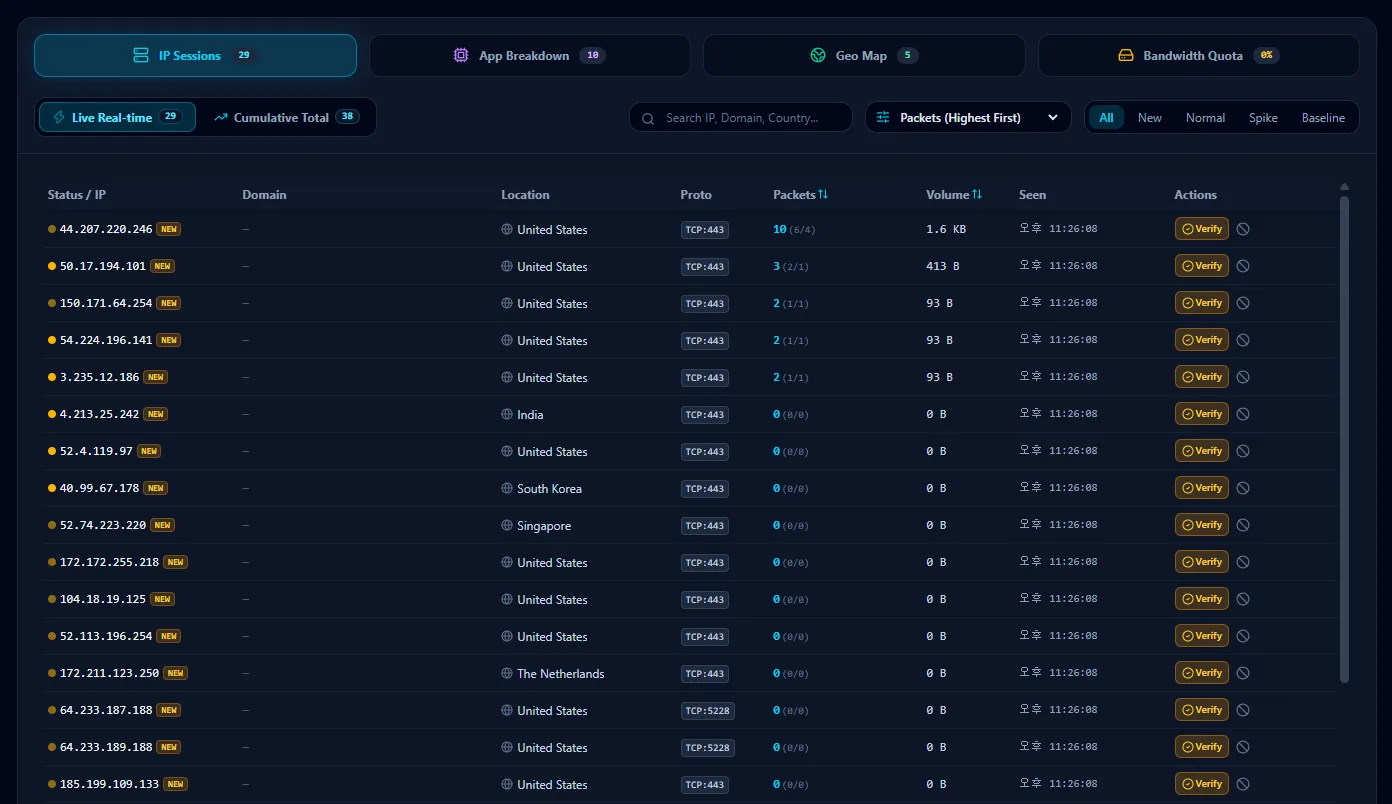Click the globe icon next to India
This screenshot has width=1392, height=804.
507,414
